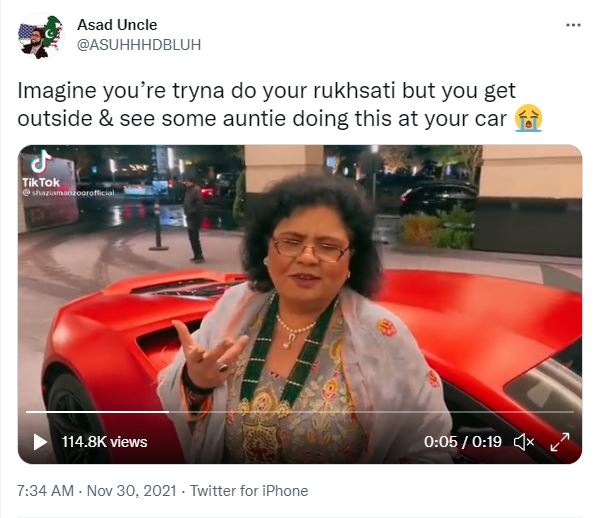
Task: Click the @shaziamanzoorofficial watermark text
Action: coord(68,193)
